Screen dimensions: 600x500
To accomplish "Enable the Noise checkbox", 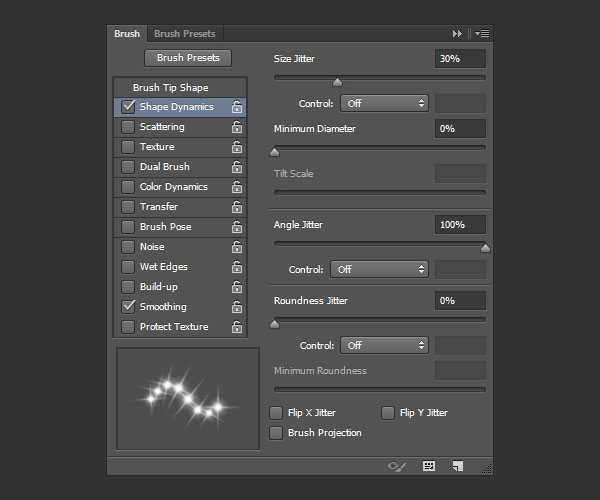I will [x=128, y=247].
